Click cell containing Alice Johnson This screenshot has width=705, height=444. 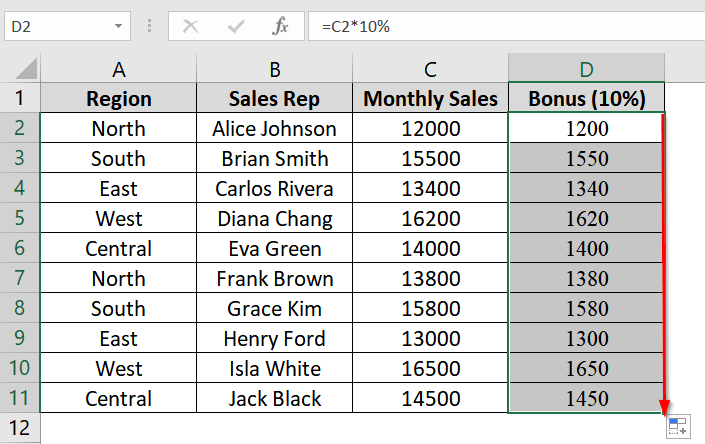[275, 128]
